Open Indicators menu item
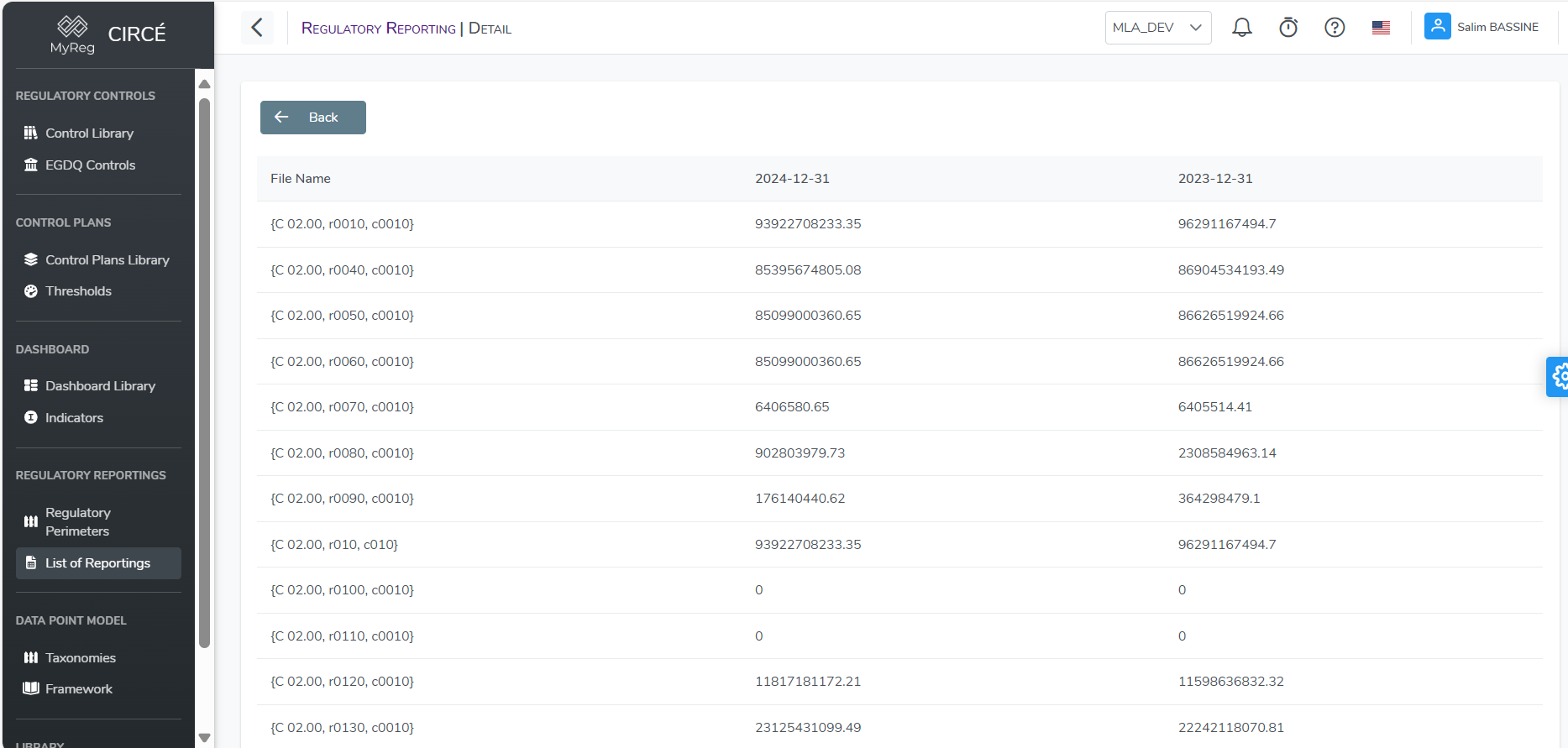1568x748 pixels. click(98, 417)
